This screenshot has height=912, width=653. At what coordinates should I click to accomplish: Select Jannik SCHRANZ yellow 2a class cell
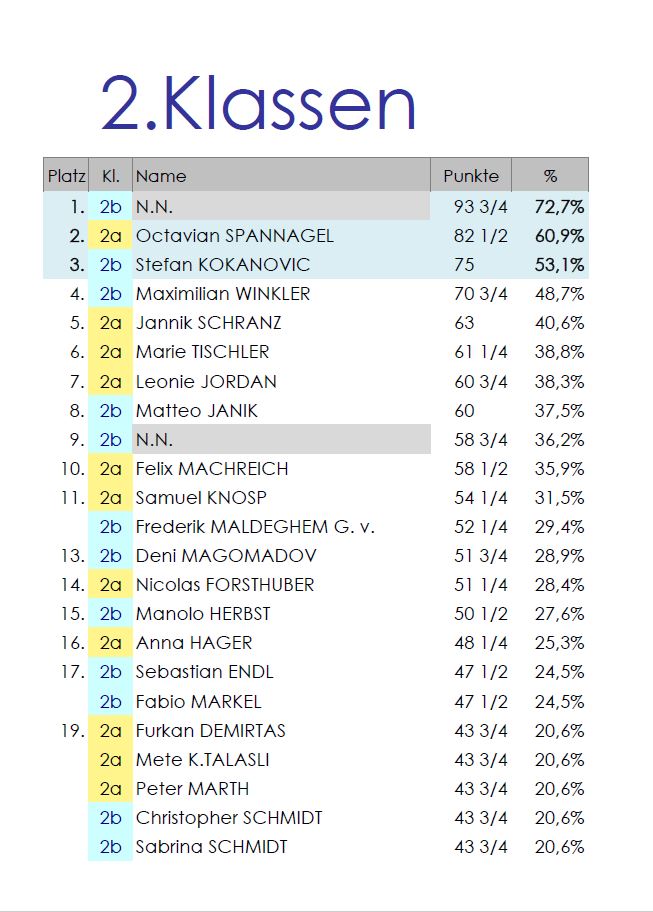(x=110, y=323)
